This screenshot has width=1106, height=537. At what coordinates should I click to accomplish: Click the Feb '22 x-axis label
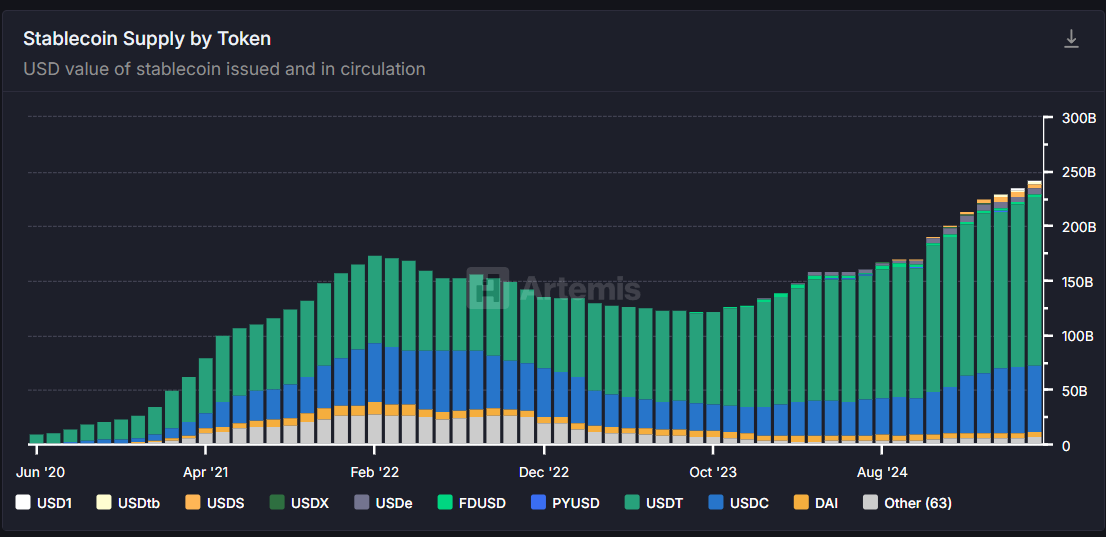point(375,471)
